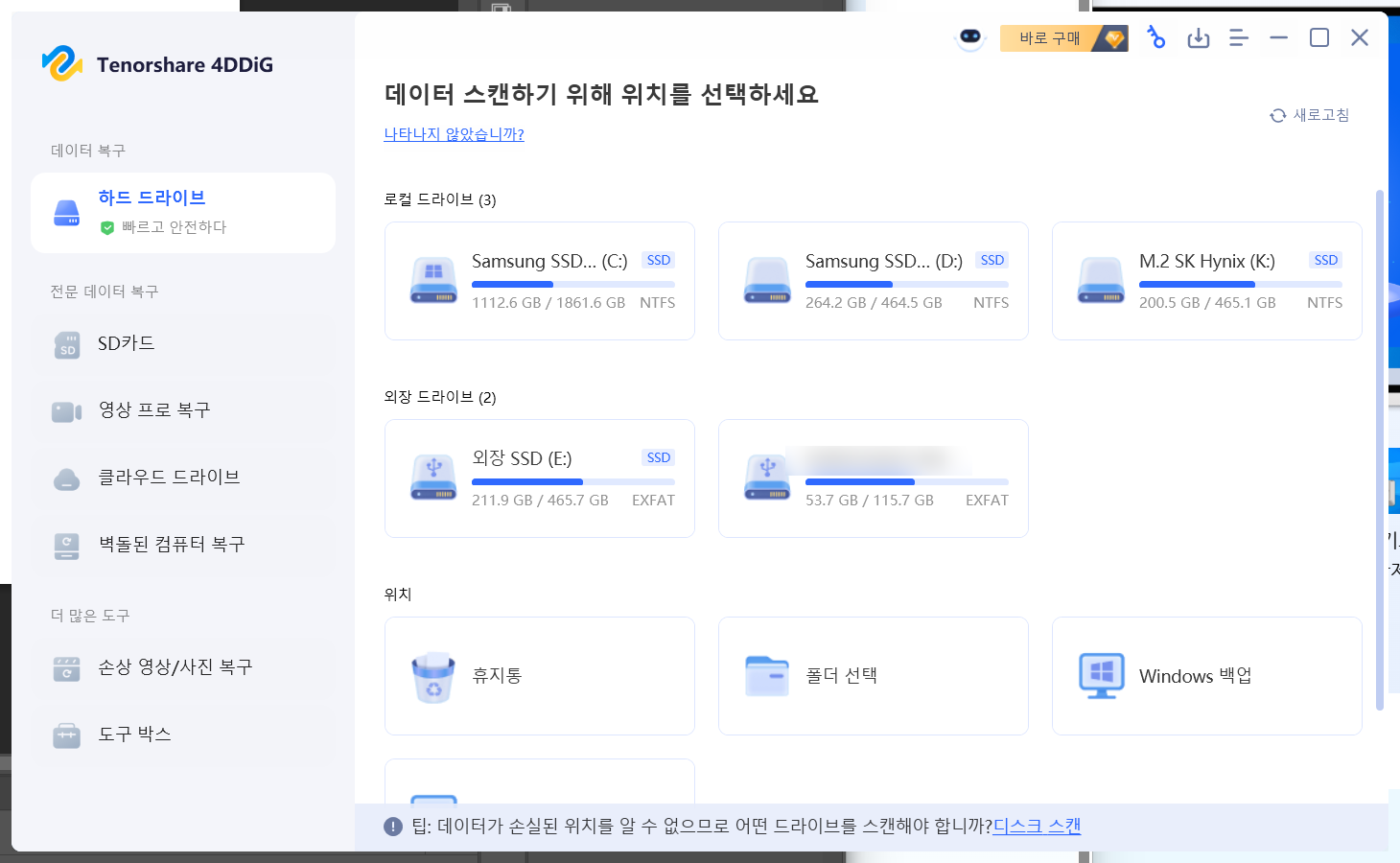Image resolution: width=1400 pixels, height=863 pixels.
Task: Click the key registration icon
Action: tap(1156, 38)
